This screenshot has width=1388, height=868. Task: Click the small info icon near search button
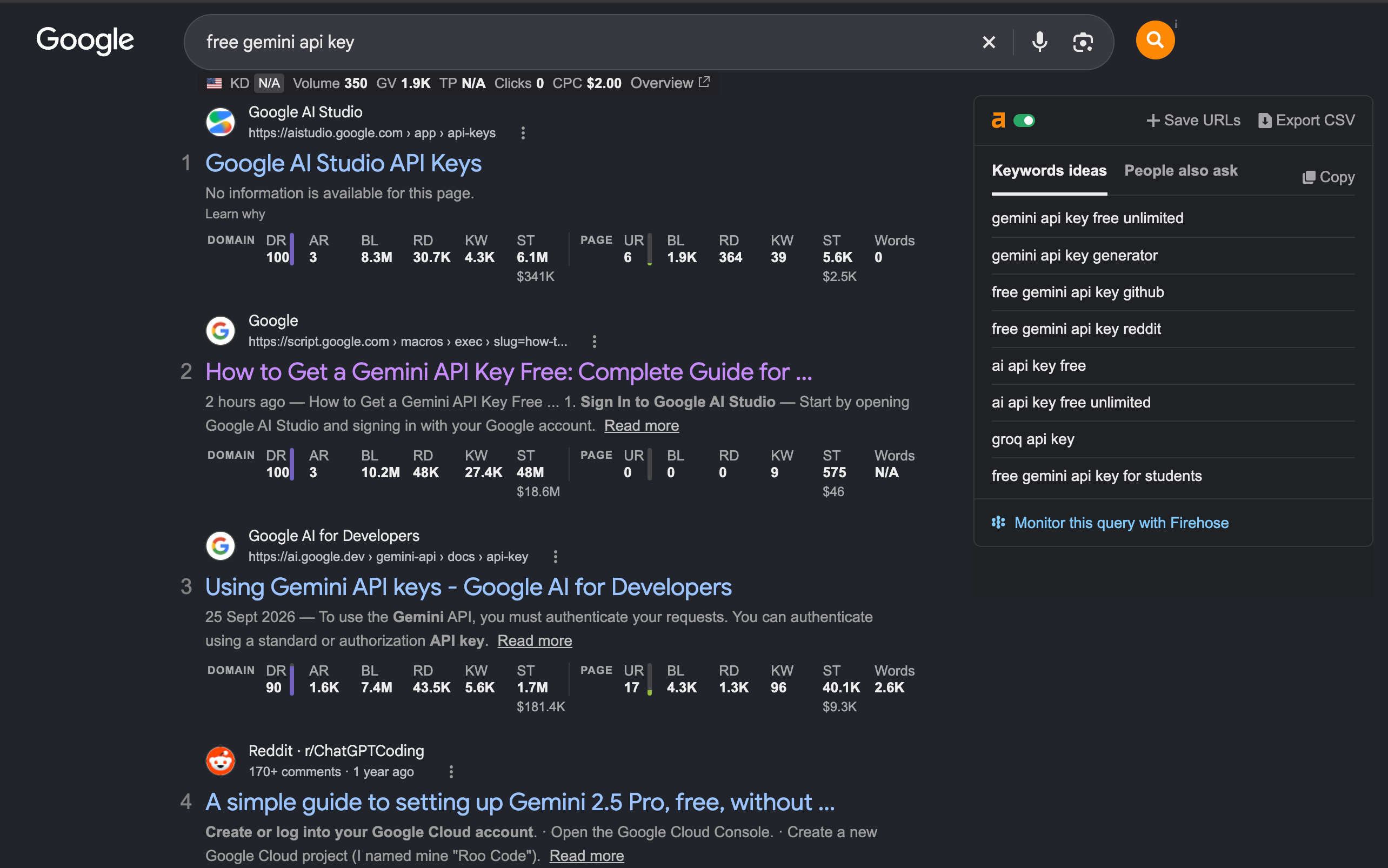coord(1176,24)
